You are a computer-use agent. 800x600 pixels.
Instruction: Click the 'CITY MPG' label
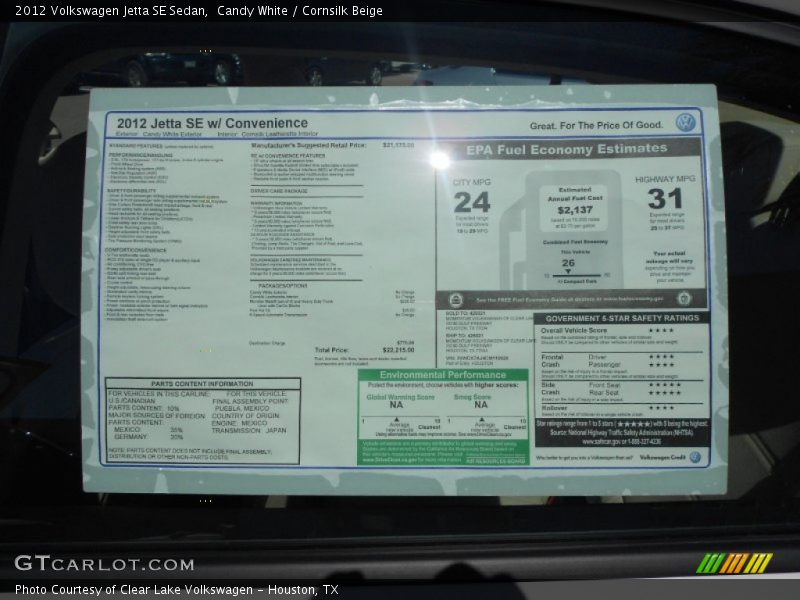point(471,182)
